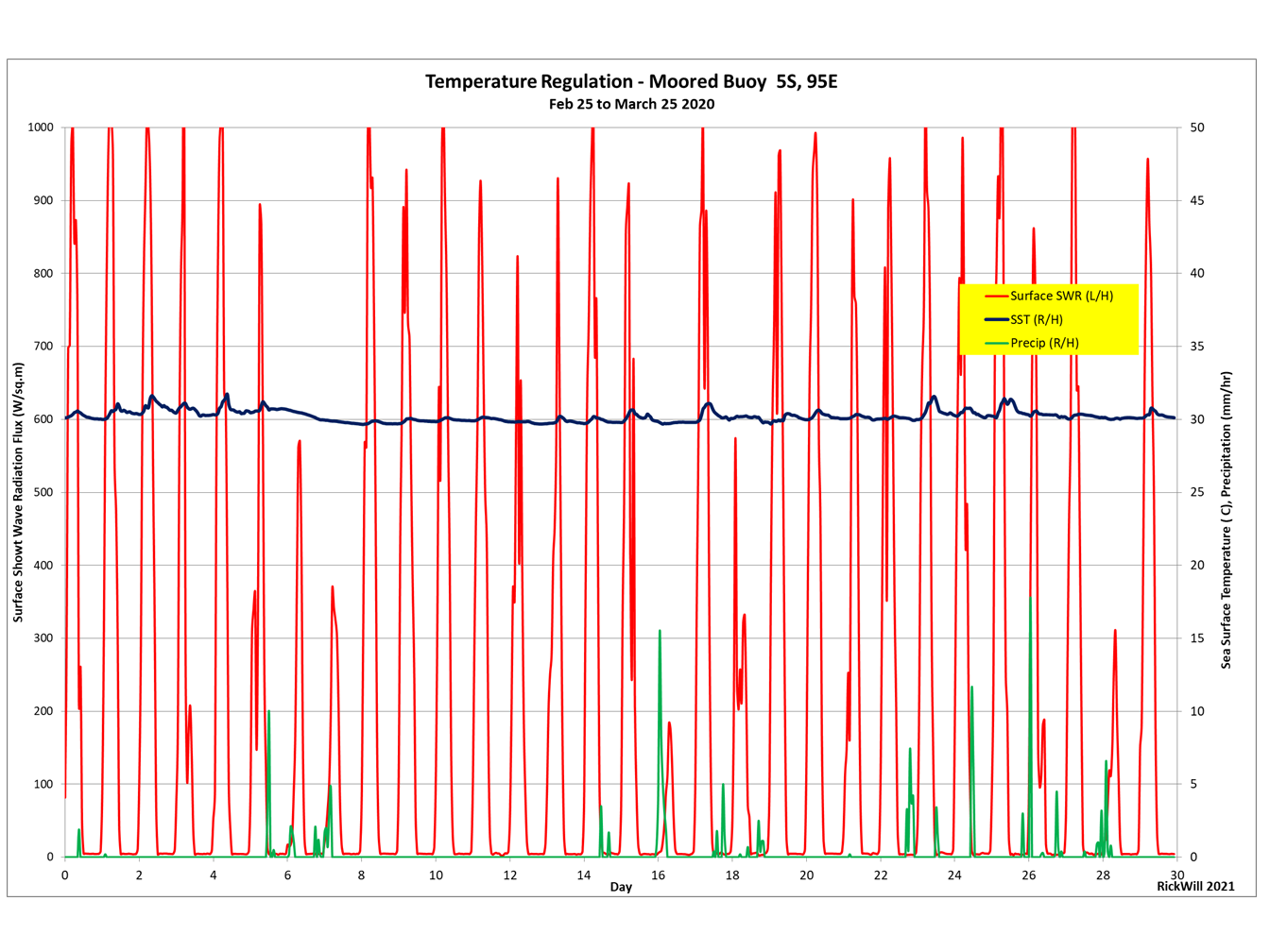
Task: Click the RickWill 2021 credit text
Action: [x=1195, y=886]
